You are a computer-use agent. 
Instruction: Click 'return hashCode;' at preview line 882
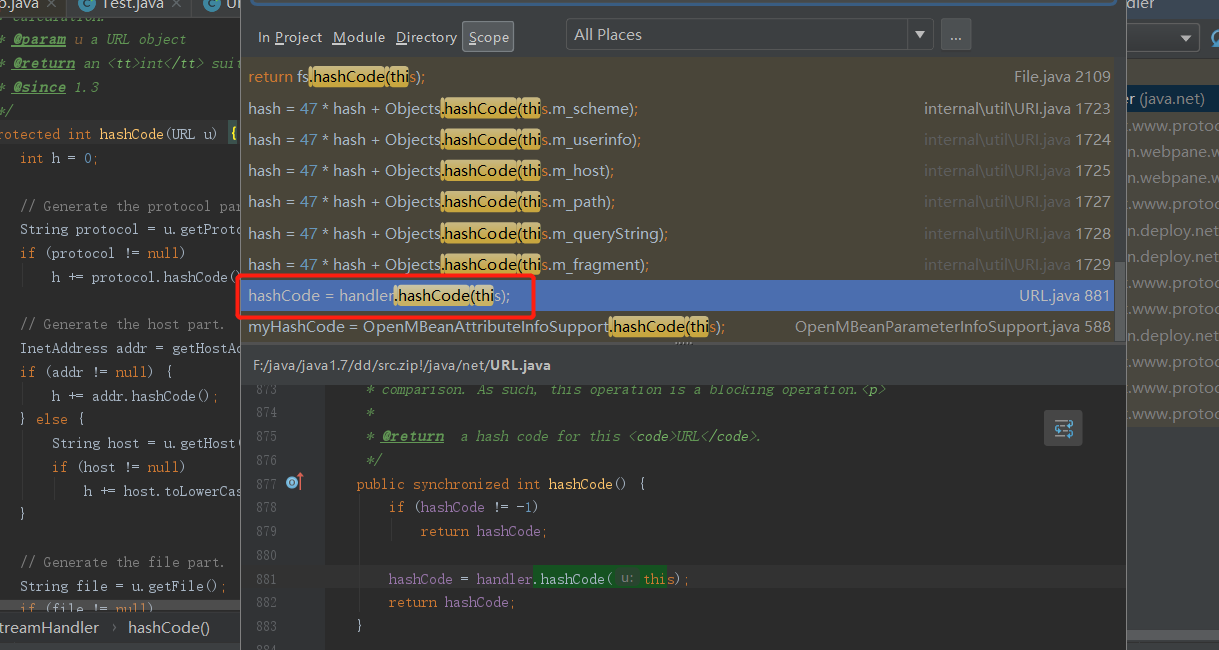[451, 602]
